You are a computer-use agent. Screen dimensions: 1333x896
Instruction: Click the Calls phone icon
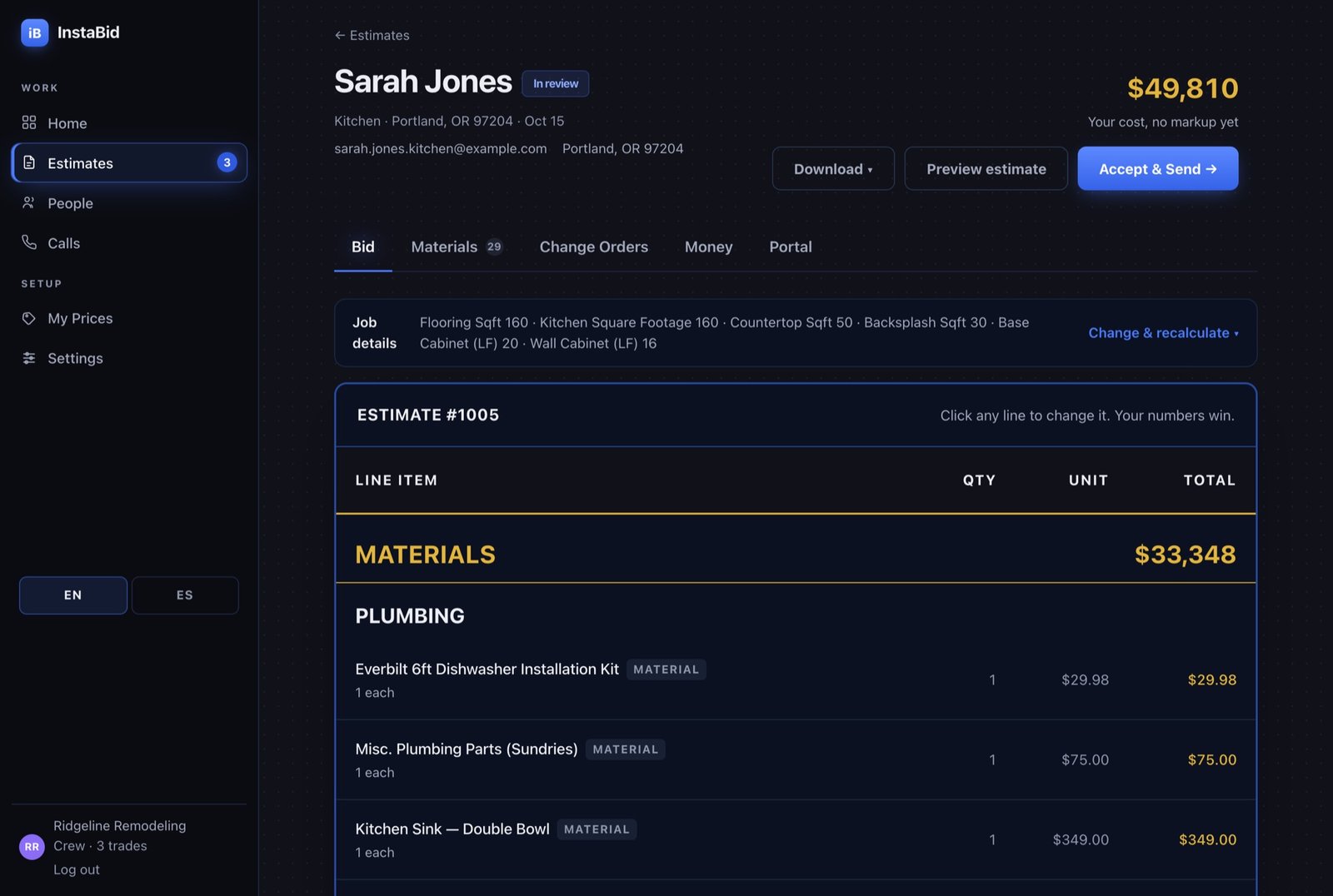click(x=29, y=242)
